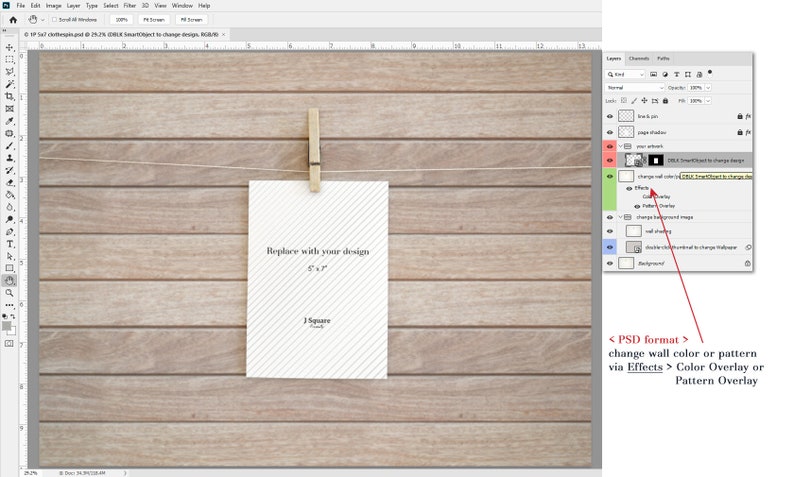Select the Eraser tool
794x477 pixels.
coord(9,182)
